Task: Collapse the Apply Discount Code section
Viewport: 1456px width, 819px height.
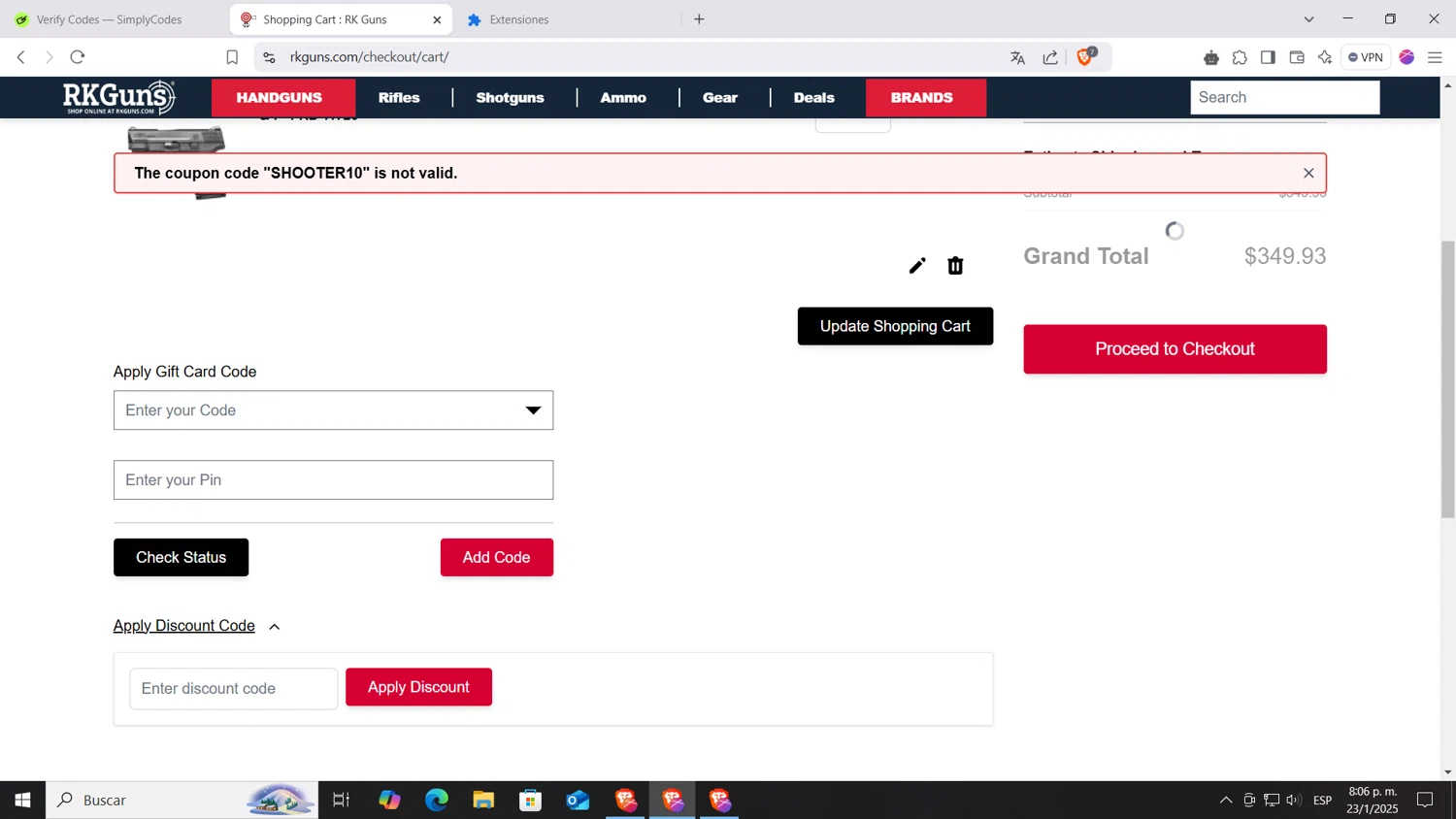Action: click(197, 626)
